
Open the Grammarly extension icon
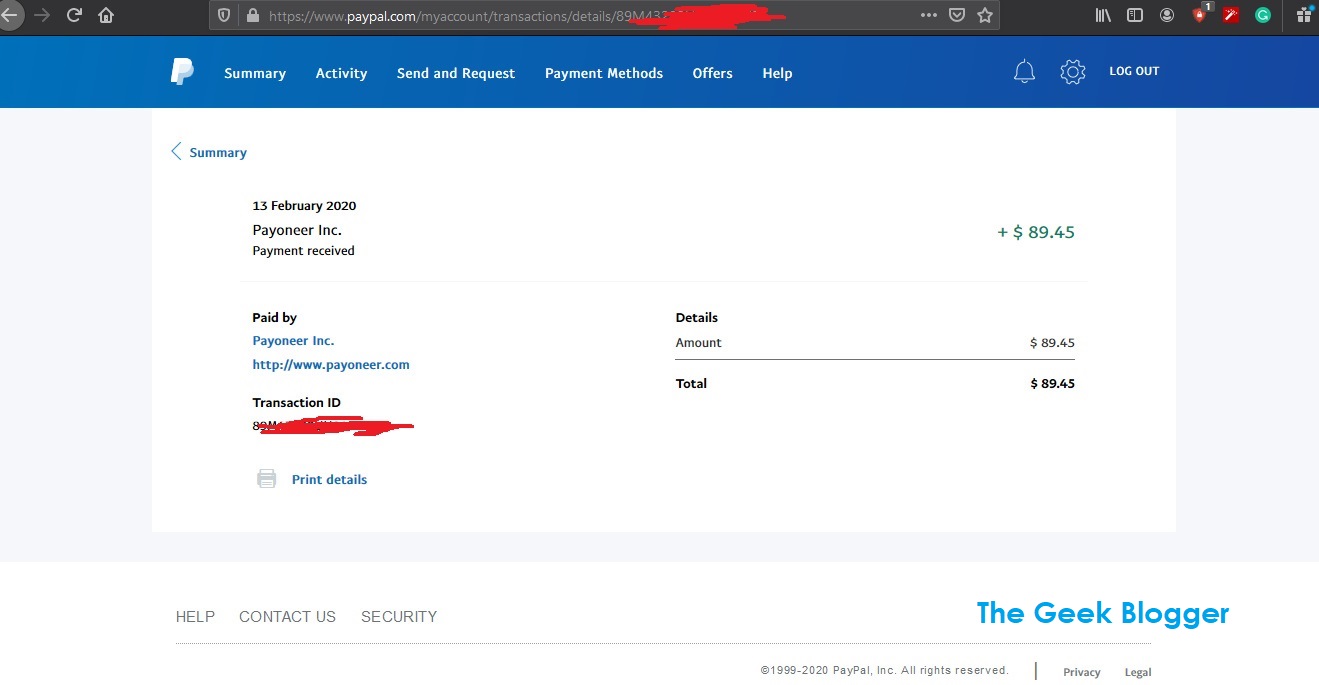1263,15
